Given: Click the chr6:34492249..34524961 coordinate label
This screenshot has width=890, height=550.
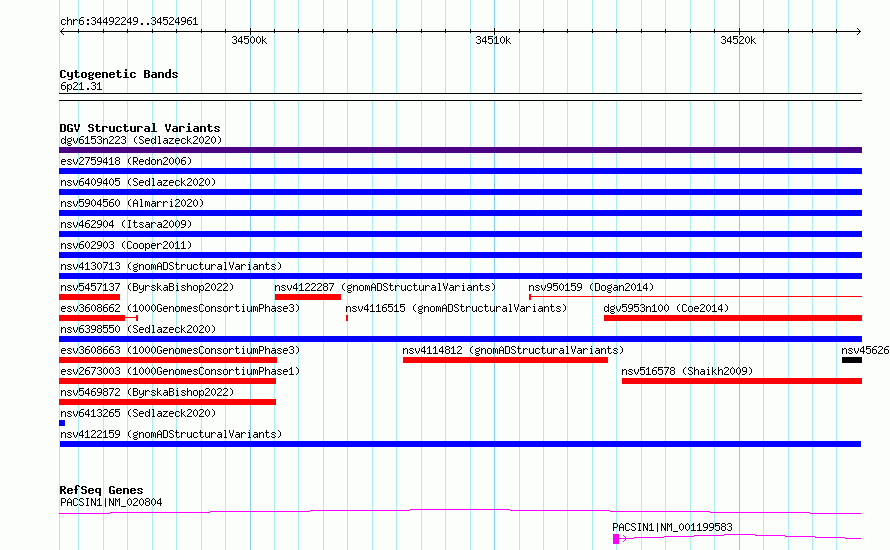Looking at the screenshot, I should click(129, 22).
